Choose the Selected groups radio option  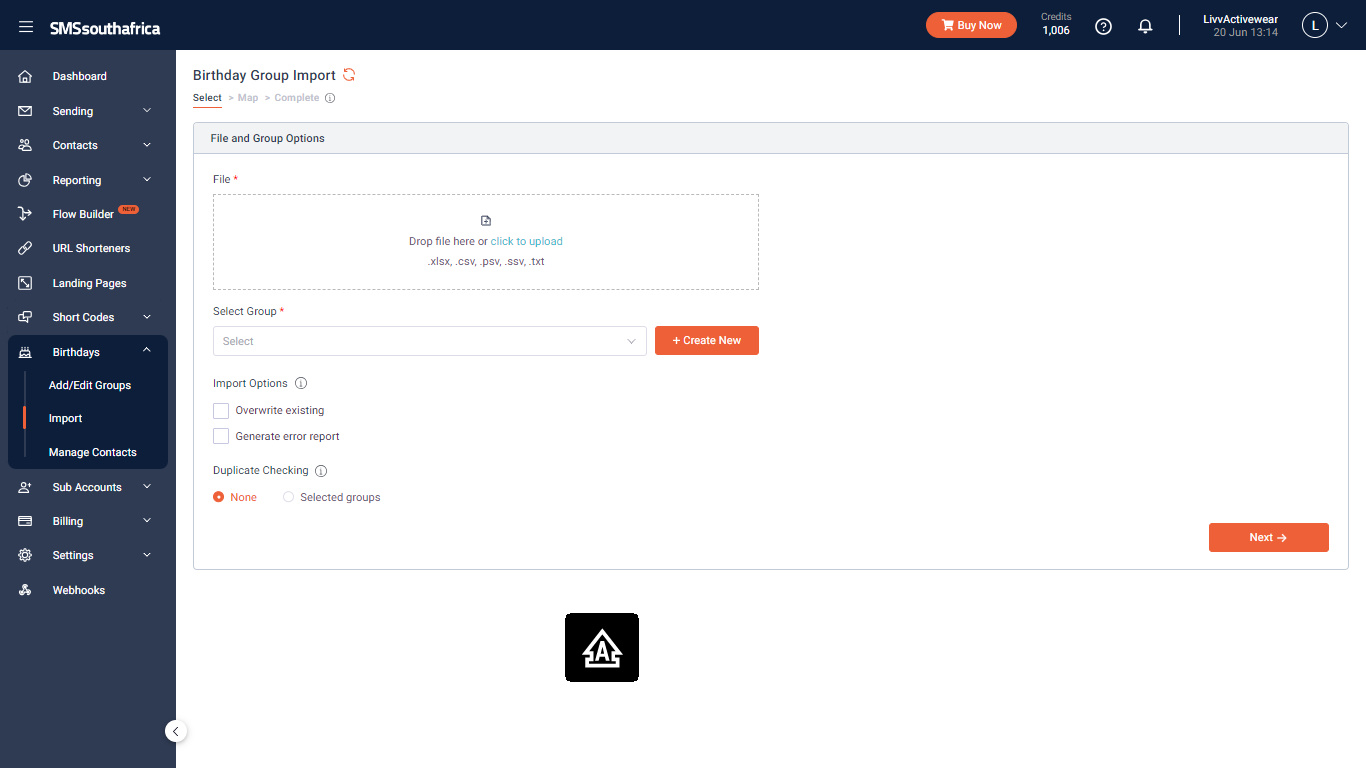tap(289, 497)
